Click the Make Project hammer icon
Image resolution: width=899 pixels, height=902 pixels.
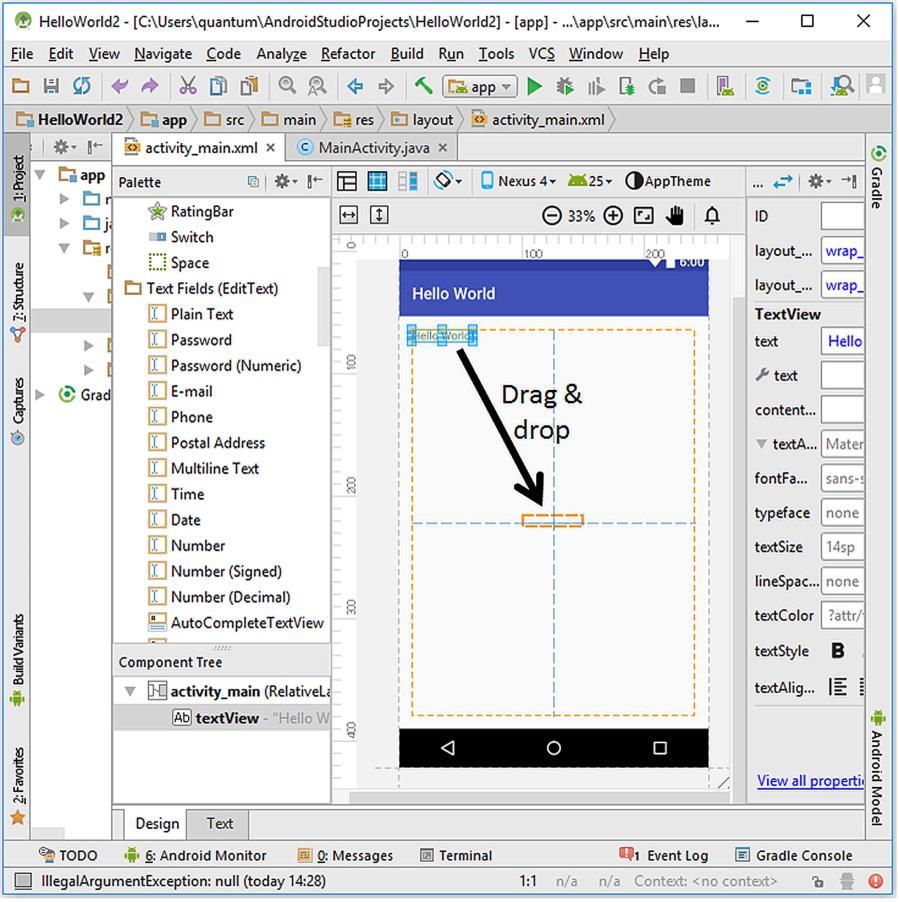[424, 86]
